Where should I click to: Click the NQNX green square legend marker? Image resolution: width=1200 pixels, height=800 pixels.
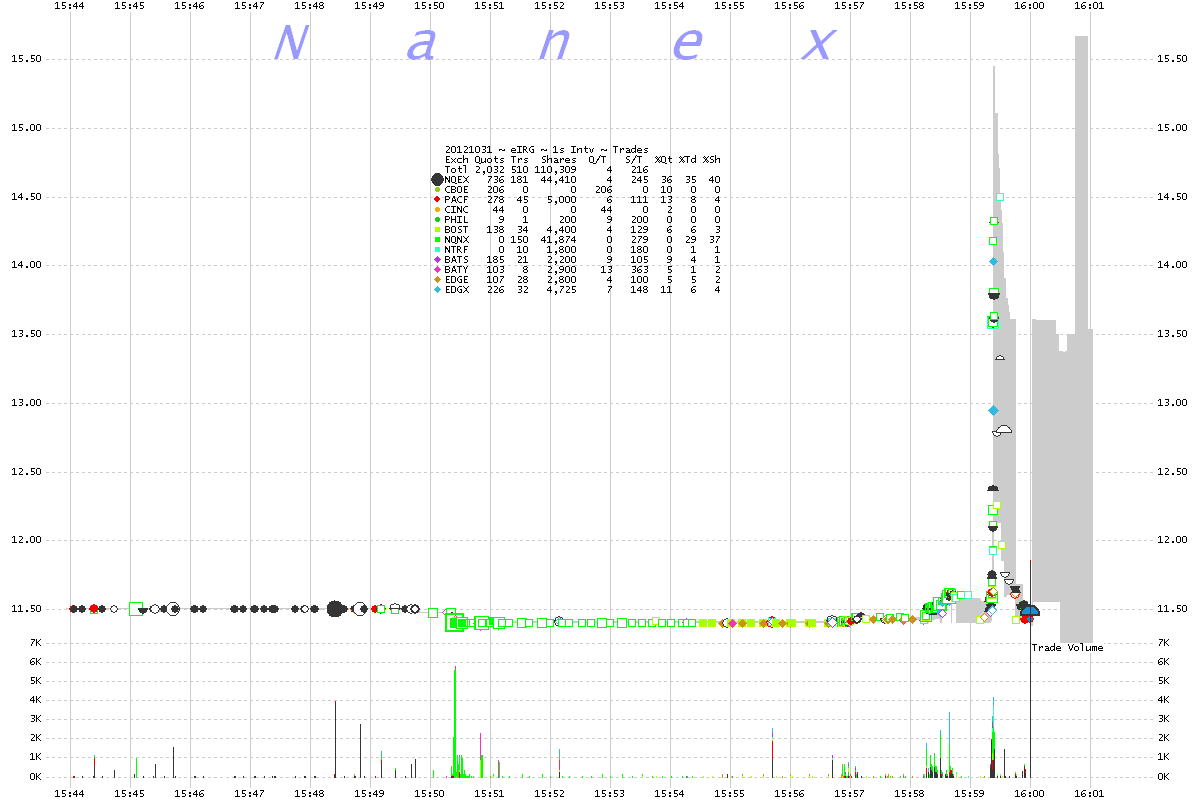click(437, 240)
